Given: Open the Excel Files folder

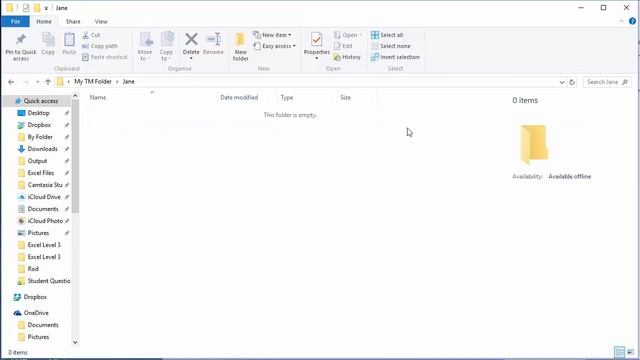Looking at the screenshot, I should [40, 173].
